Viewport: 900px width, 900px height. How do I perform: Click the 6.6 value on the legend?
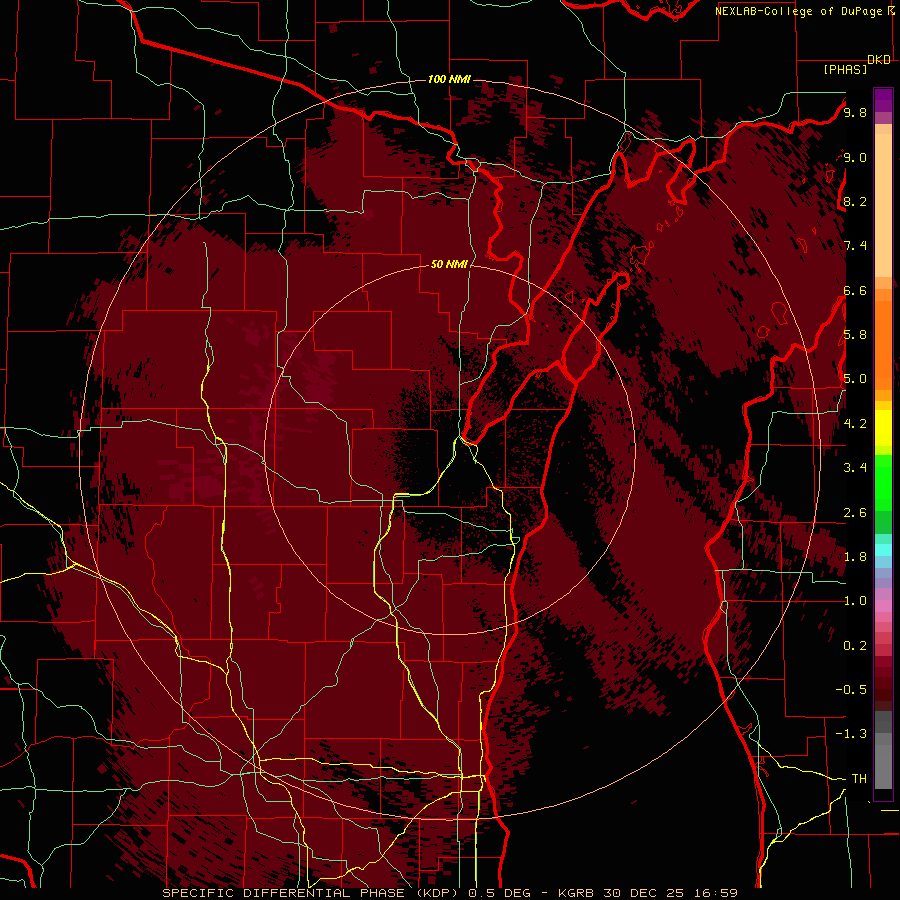pos(855,291)
